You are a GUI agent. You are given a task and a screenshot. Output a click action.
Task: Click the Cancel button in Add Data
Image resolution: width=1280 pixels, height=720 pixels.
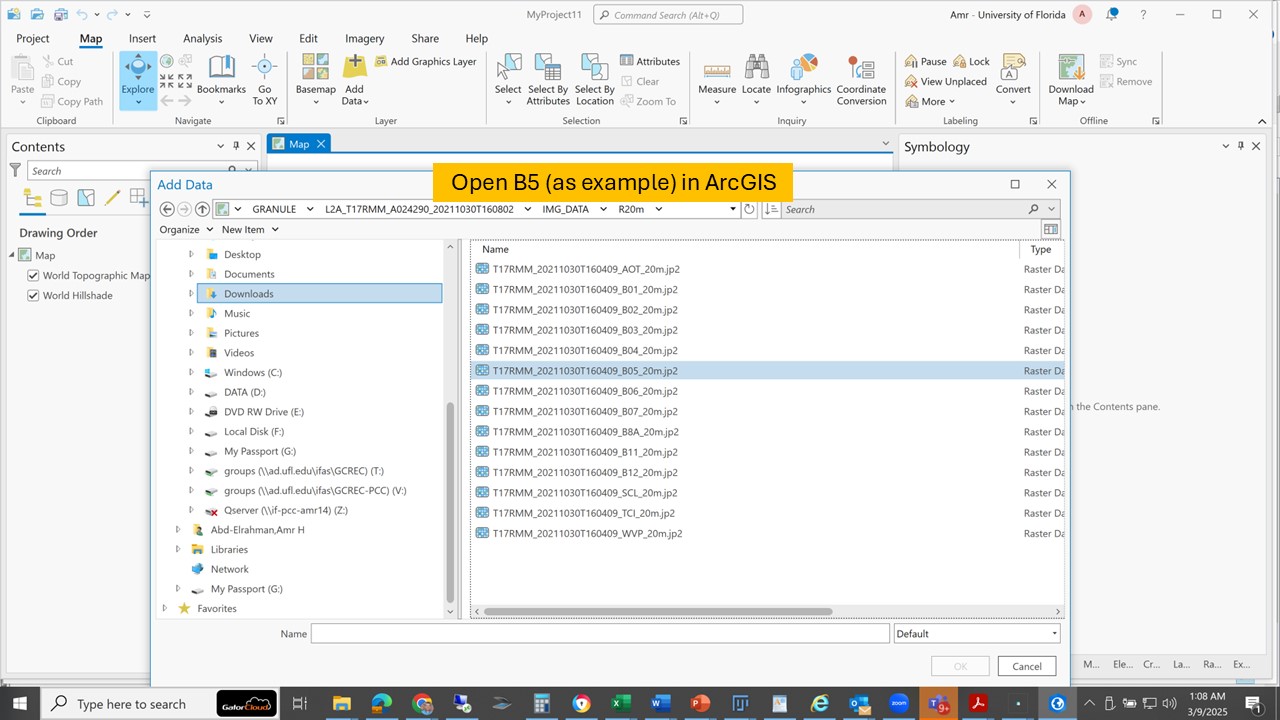pyautogui.click(x=1027, y=666)
